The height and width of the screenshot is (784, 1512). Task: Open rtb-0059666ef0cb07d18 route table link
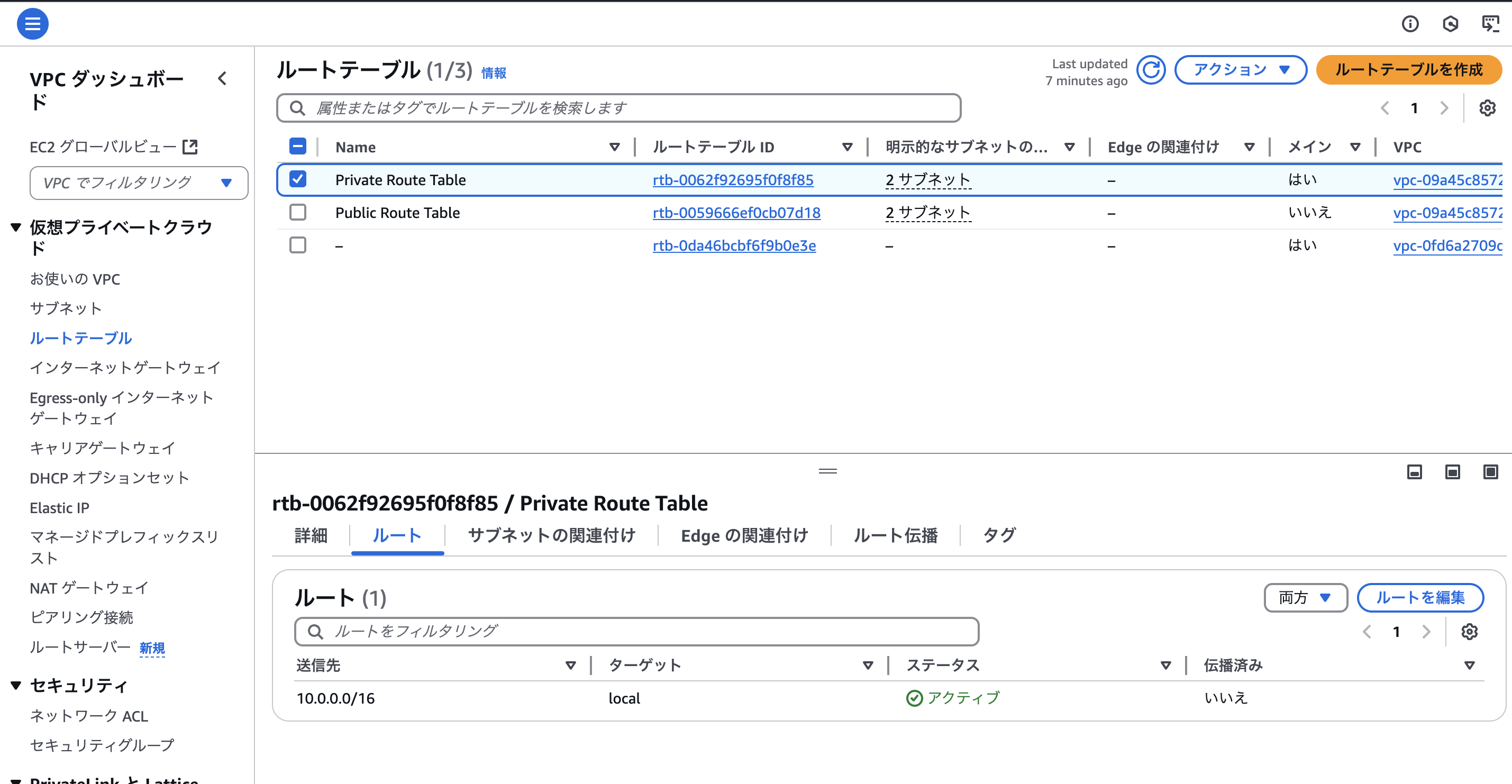coord(736,213)
